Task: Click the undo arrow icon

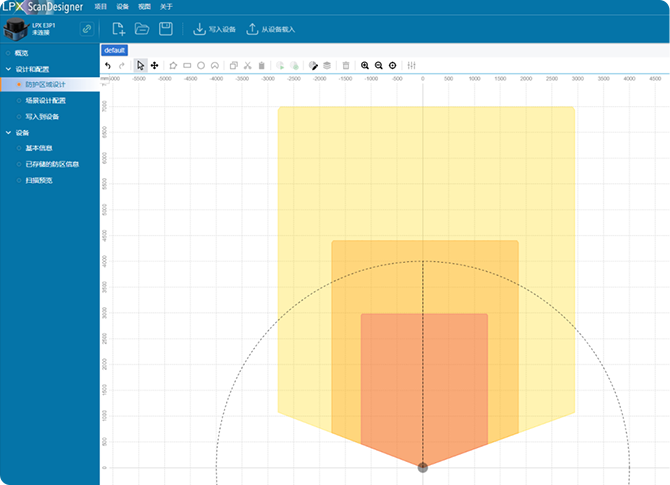Action: (108, 65)
